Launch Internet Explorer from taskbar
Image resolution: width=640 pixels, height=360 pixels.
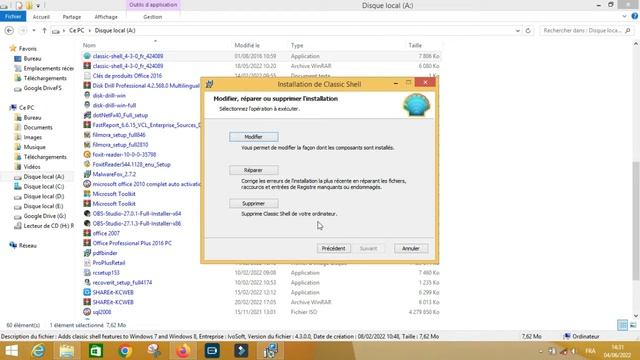click(39, 351)
